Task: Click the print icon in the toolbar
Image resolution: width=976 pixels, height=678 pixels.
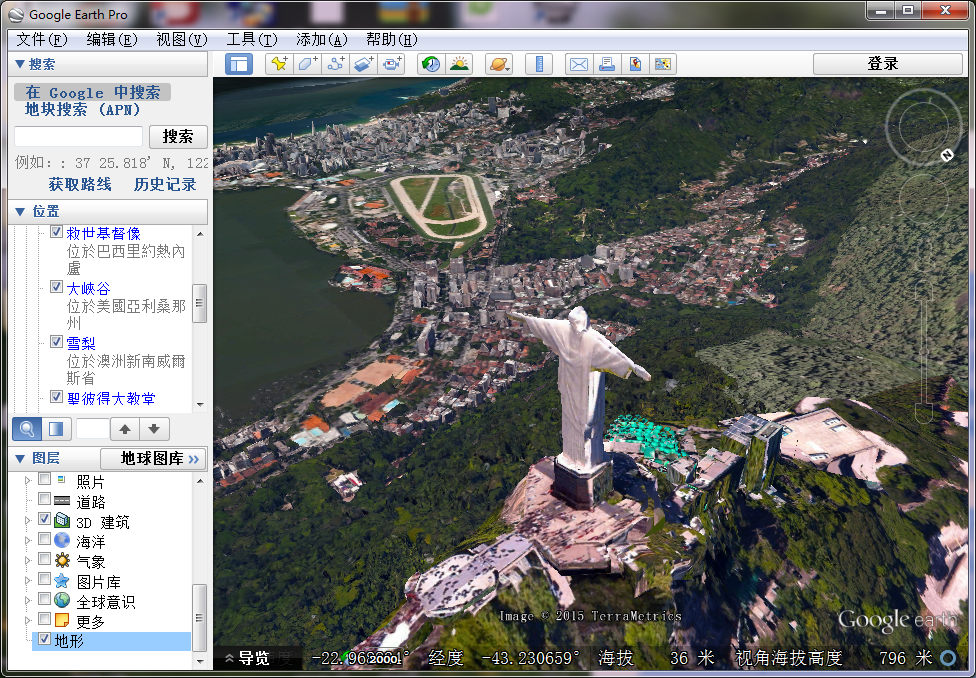Action: 607,64
